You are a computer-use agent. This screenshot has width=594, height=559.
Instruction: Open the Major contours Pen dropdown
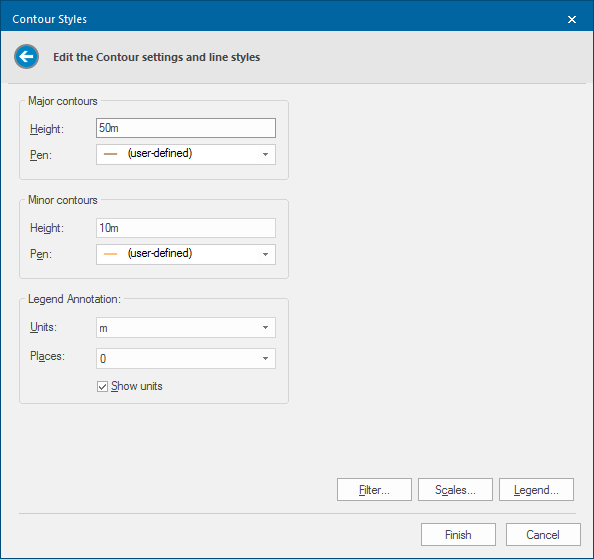click(186, 154)
